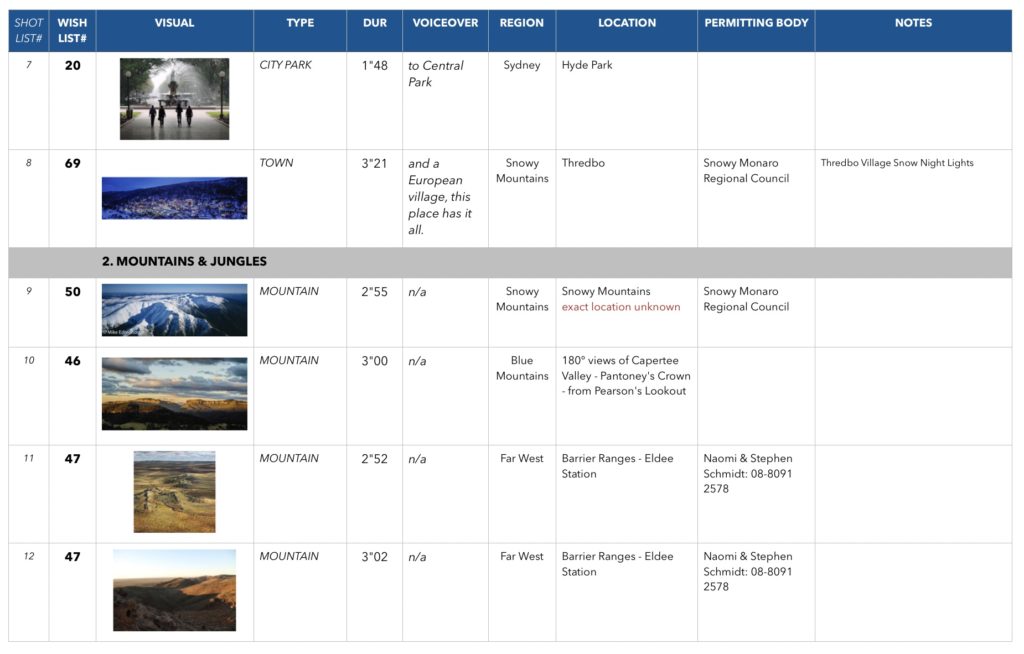Select the Thredbo location cell
Viewport: 1024px width, 654px height.
click(x=627, y=199)
